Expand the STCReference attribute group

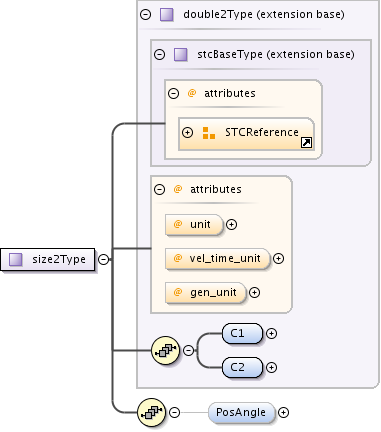[x=187, y=132]
